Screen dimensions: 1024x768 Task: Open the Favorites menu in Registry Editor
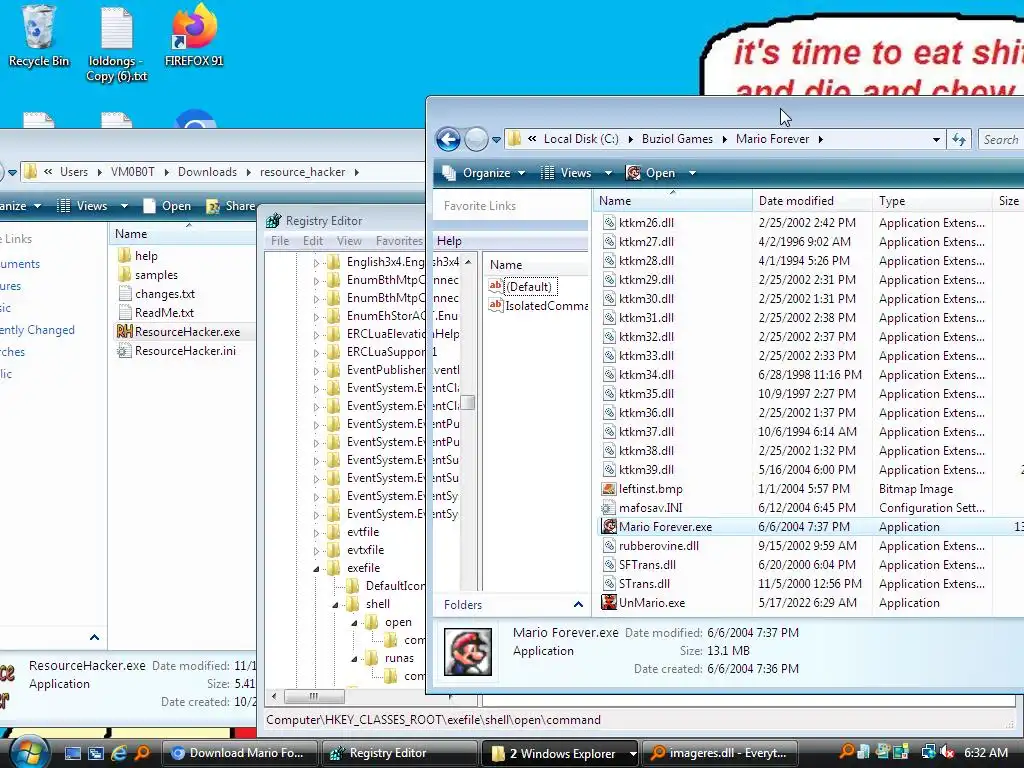[399, 241]
